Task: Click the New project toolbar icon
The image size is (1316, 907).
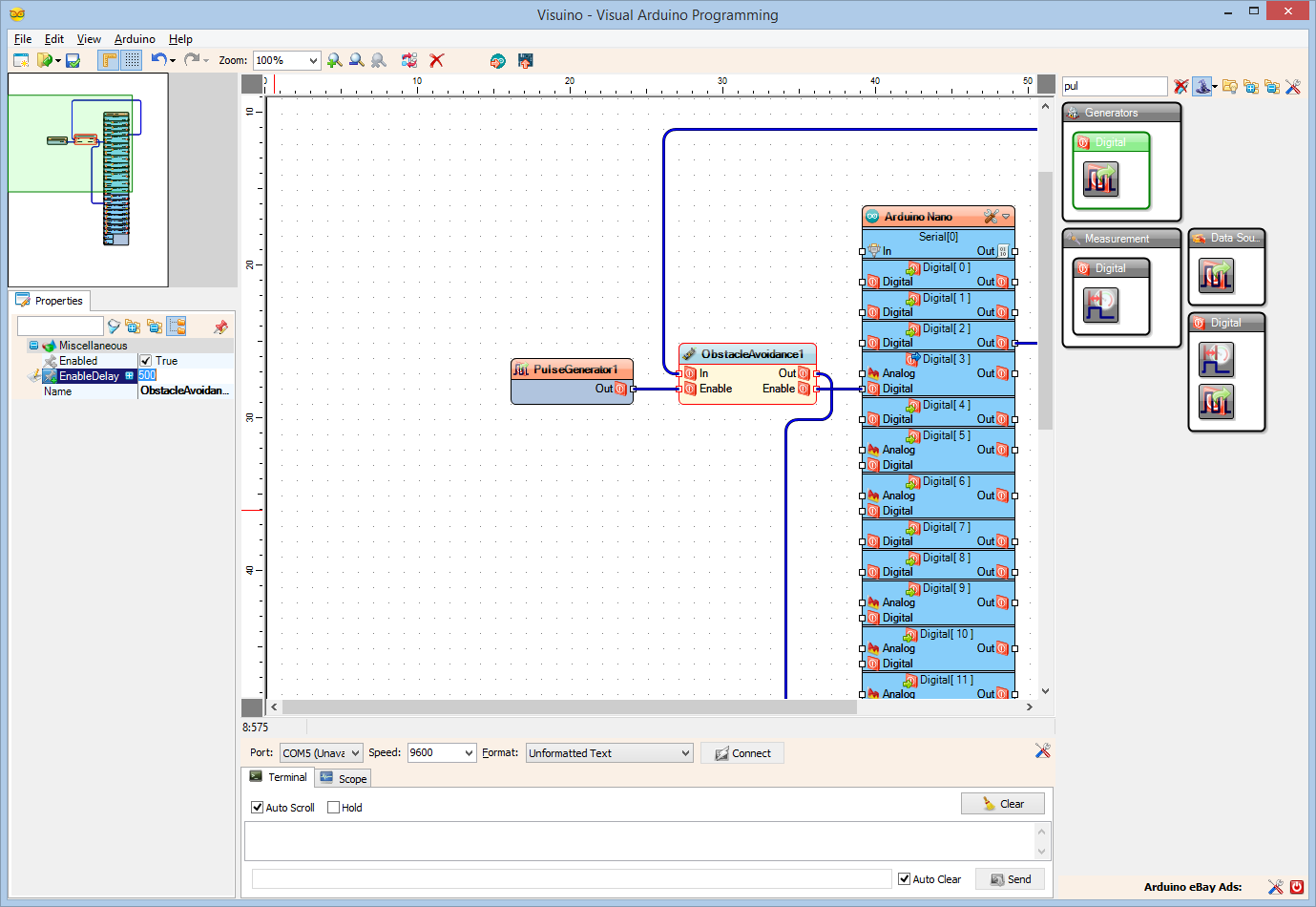Action: 21,60
